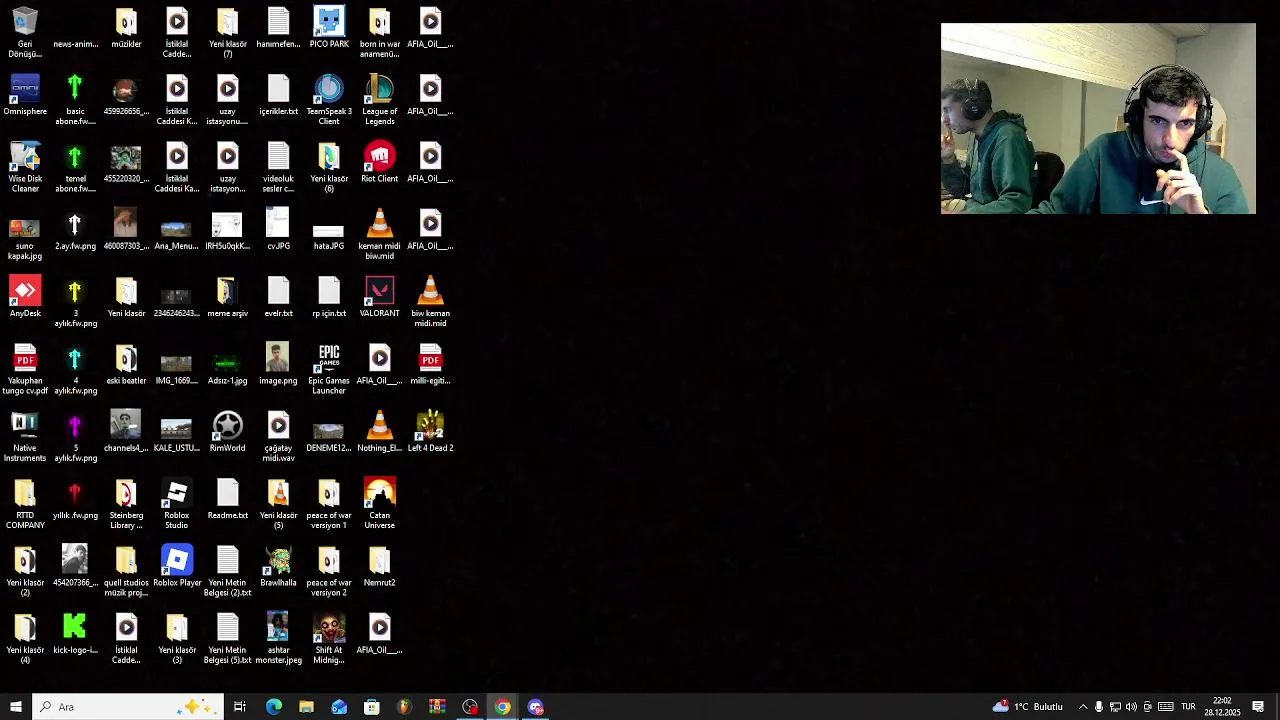The image size is (1280, 720).
Task: Start Left 4 Dead 2 shortcut
Action: [x=430, y=431]
